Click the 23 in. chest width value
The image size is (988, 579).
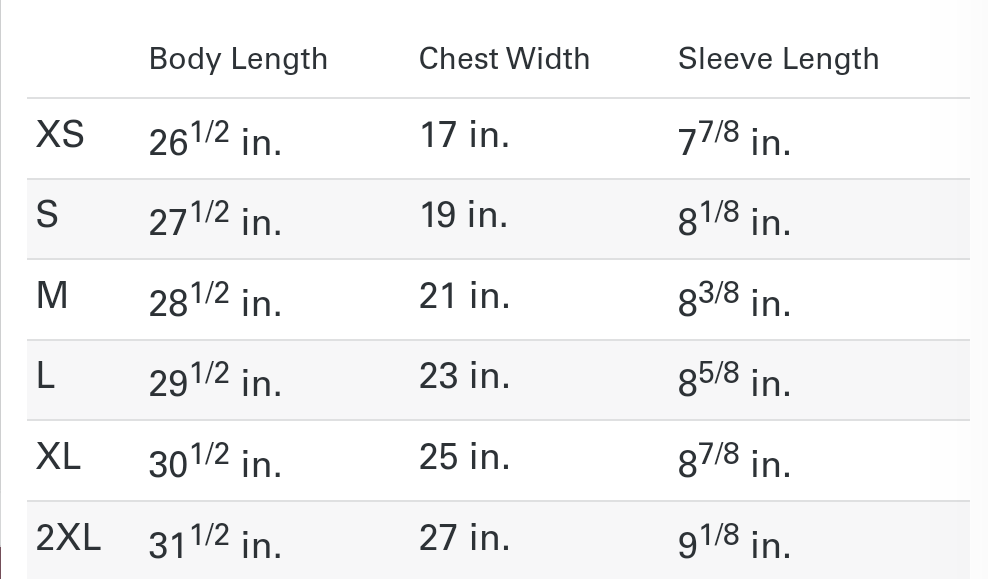pyautogui.click(x=464, y=377)
